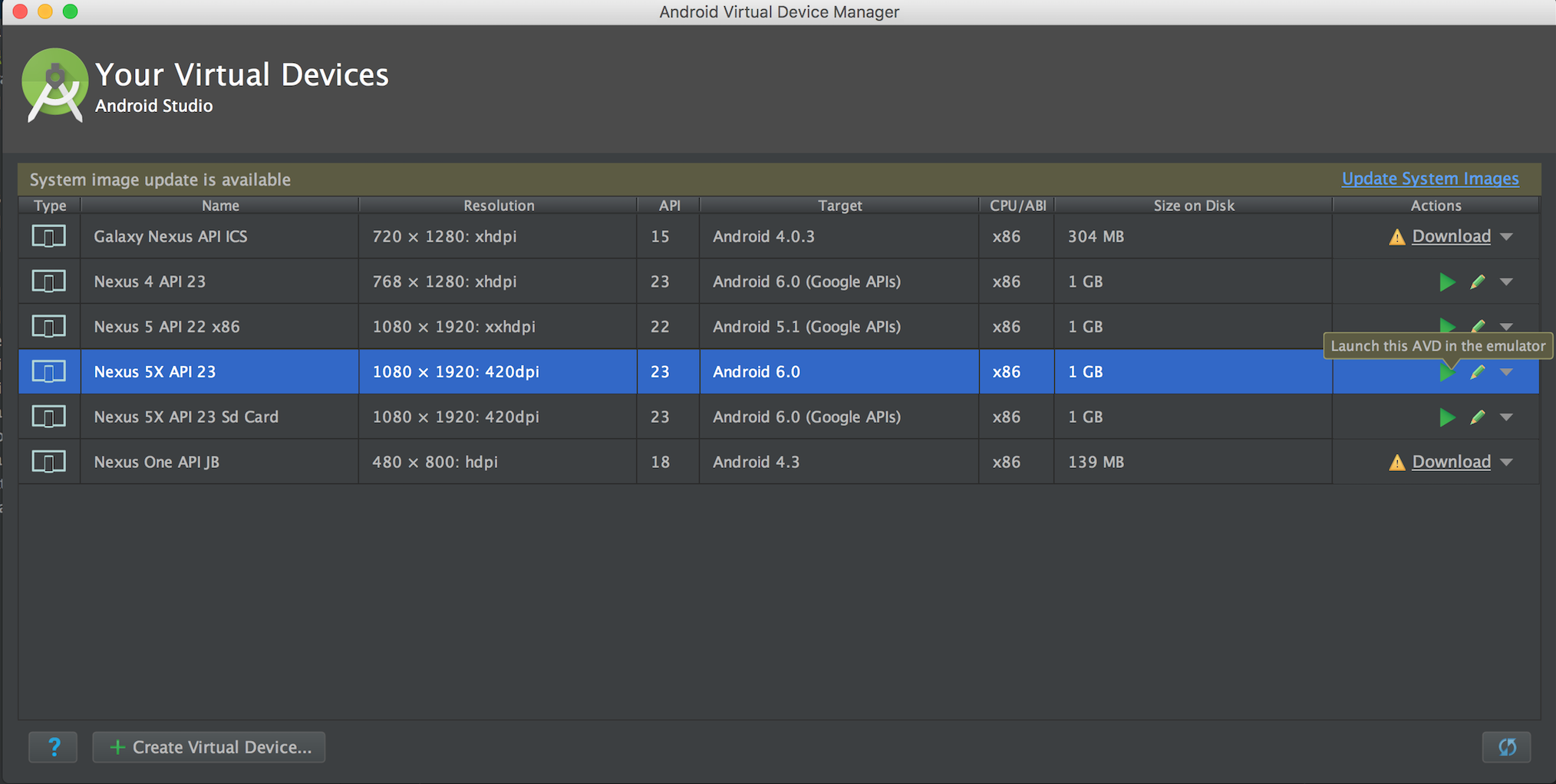Click device type icon for Nexus 5X API 23
The image size is (1556, 784).
click(48, 372)
